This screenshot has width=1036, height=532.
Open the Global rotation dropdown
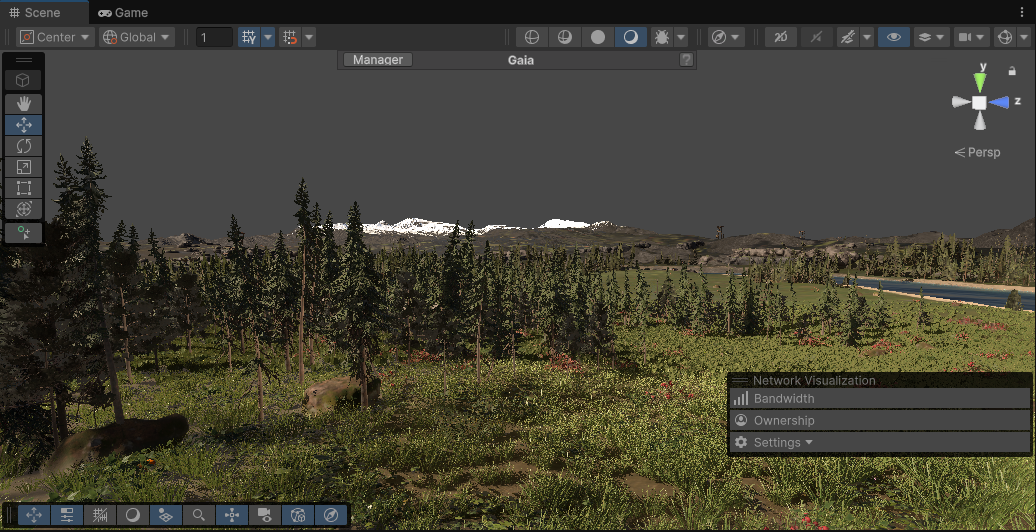pyautogui.click(x=137, y=37)
